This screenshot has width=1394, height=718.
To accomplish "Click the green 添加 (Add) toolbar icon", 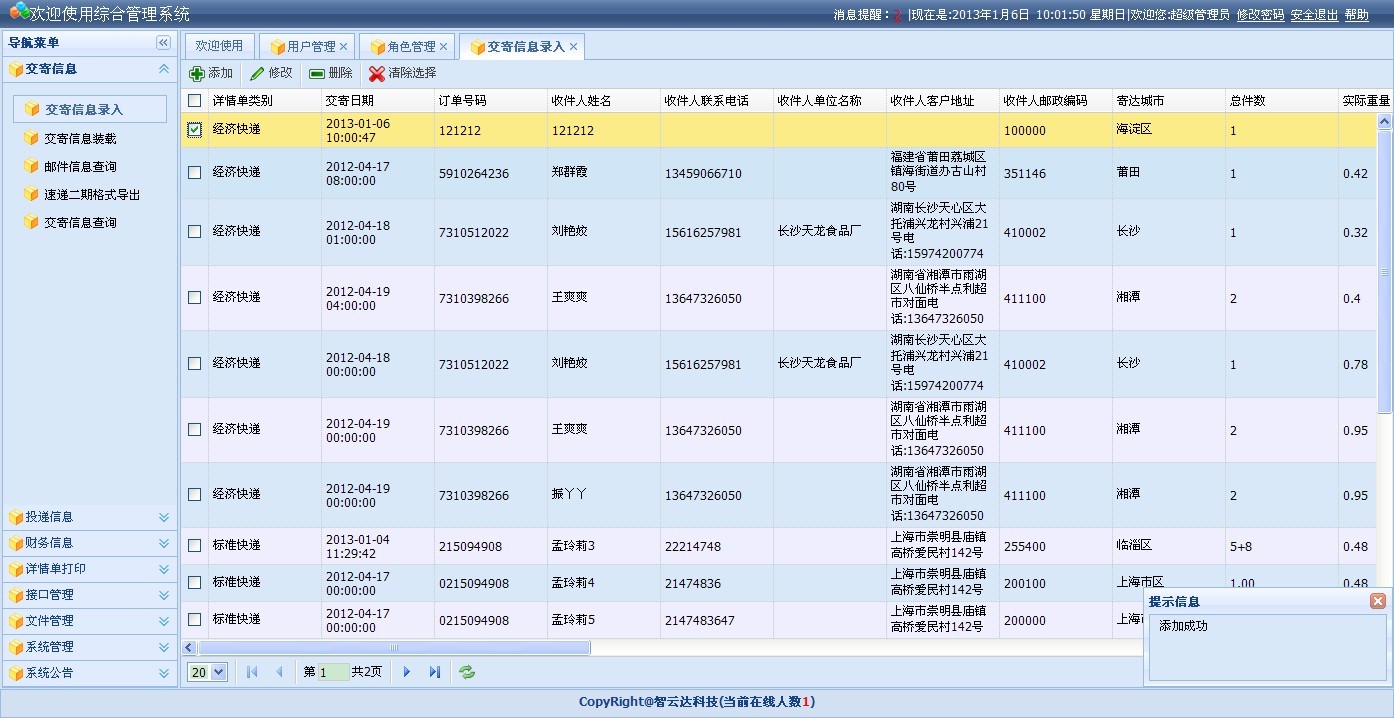I will click(197, 73).
